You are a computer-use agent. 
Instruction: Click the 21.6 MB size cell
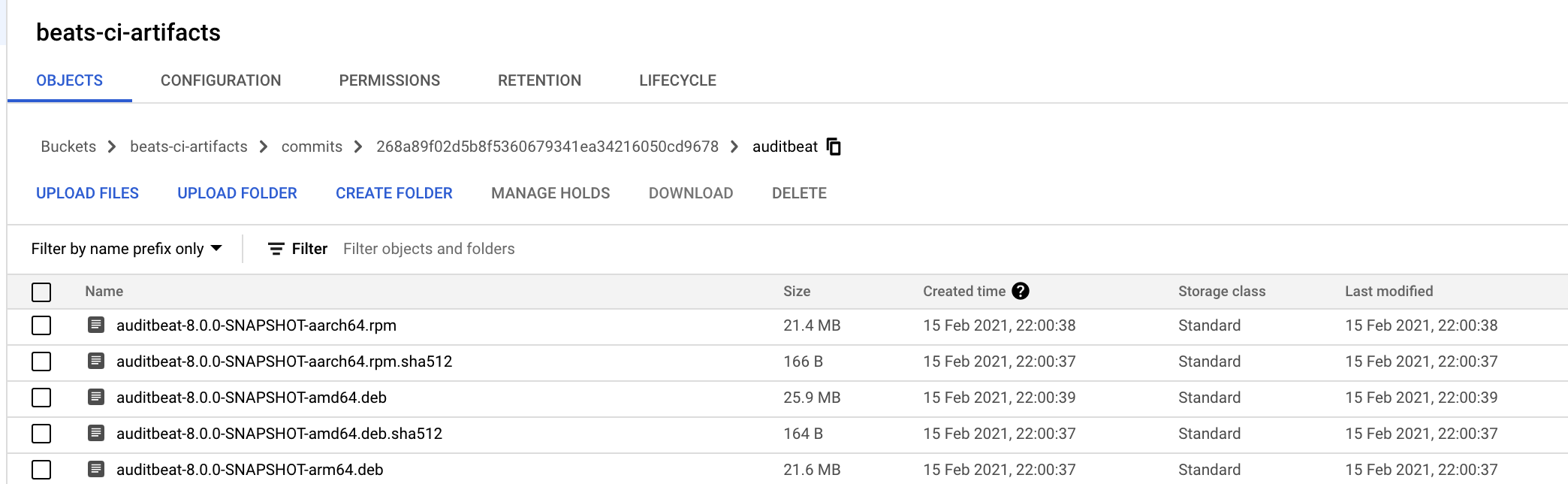tap(812, 470)
